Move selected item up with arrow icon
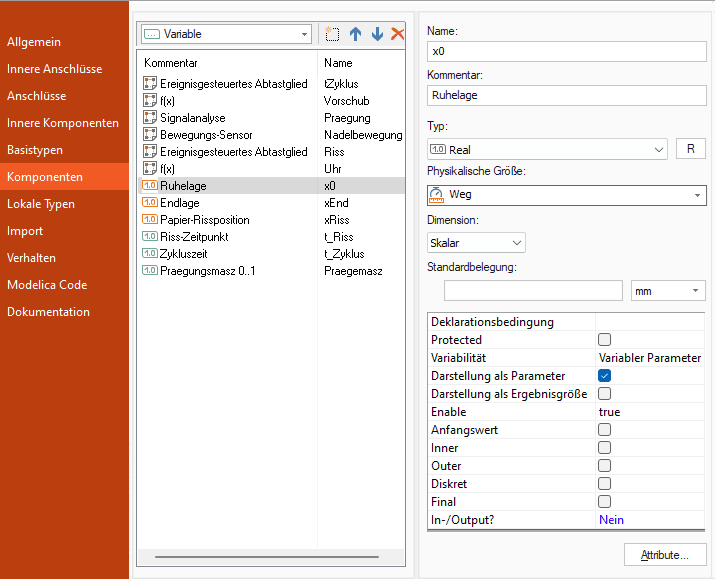 tap(355, 34)
